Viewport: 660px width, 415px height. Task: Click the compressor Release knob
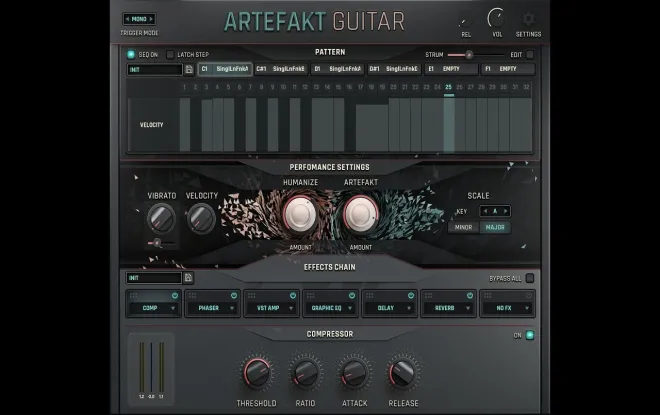pyautogui.click(x=403, y=372)
